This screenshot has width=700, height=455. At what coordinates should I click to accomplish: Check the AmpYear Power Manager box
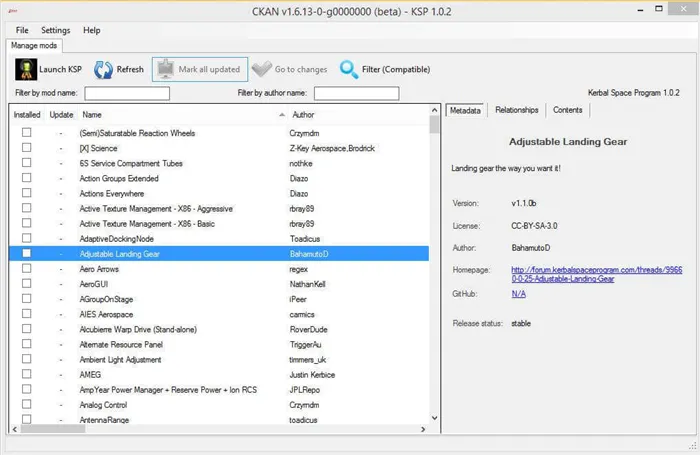coord(27,389)
